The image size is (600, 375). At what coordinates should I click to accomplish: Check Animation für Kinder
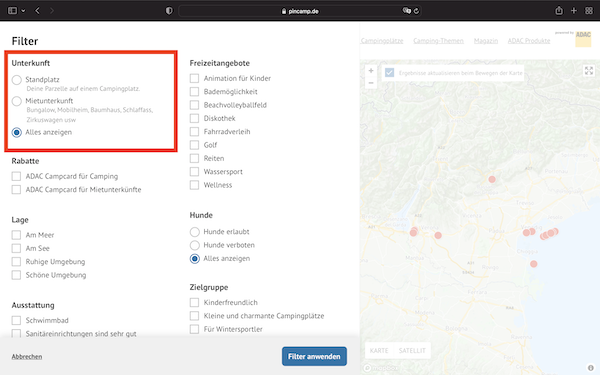click(x=194, y=78)
